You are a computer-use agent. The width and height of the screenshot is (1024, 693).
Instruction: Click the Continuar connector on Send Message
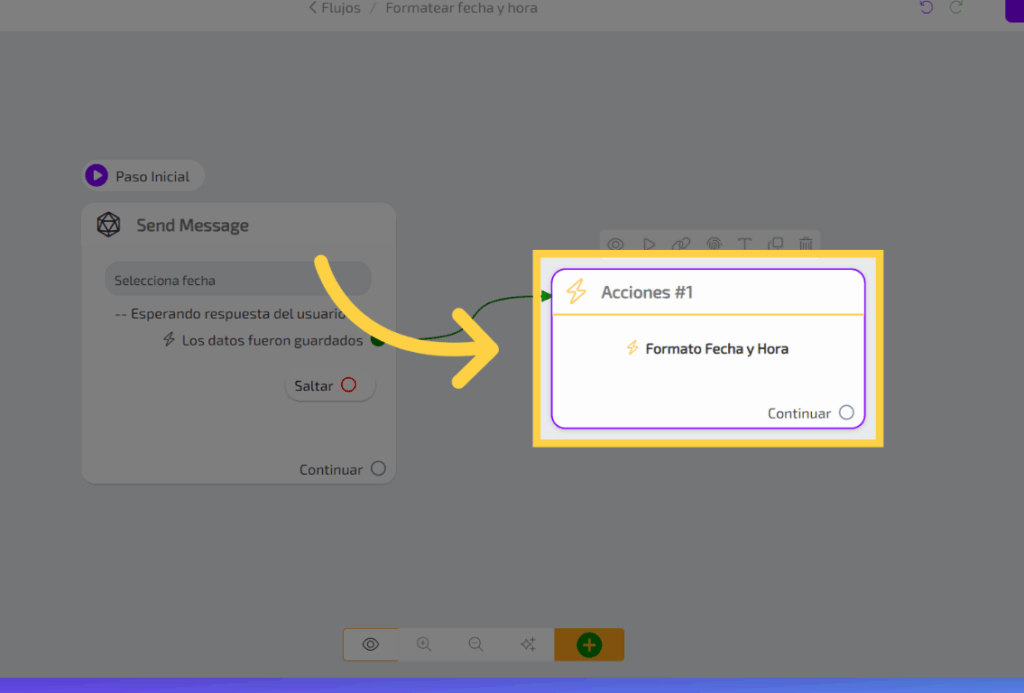click(378, 468)
